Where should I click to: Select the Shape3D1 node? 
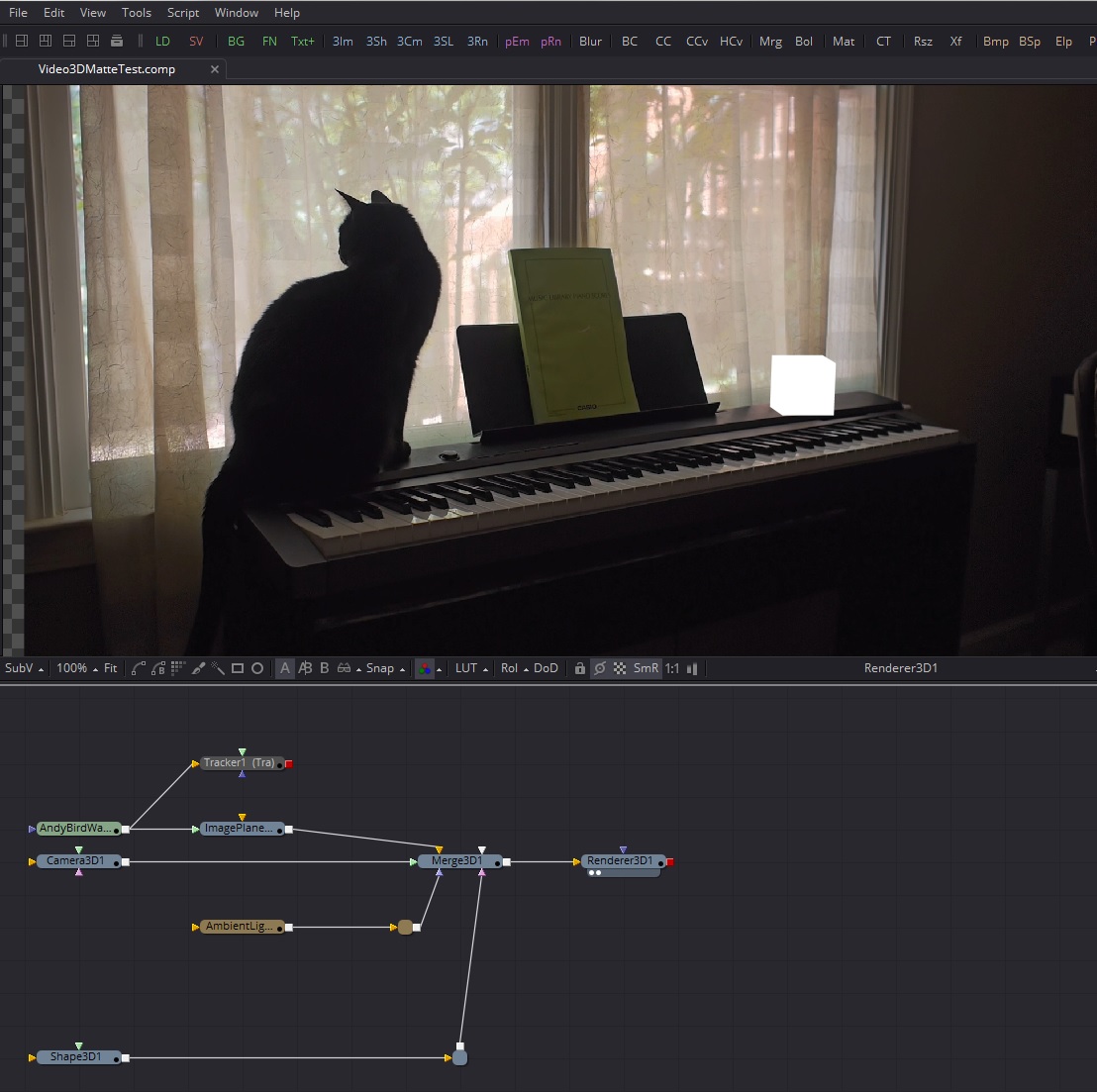(78, 1057)
